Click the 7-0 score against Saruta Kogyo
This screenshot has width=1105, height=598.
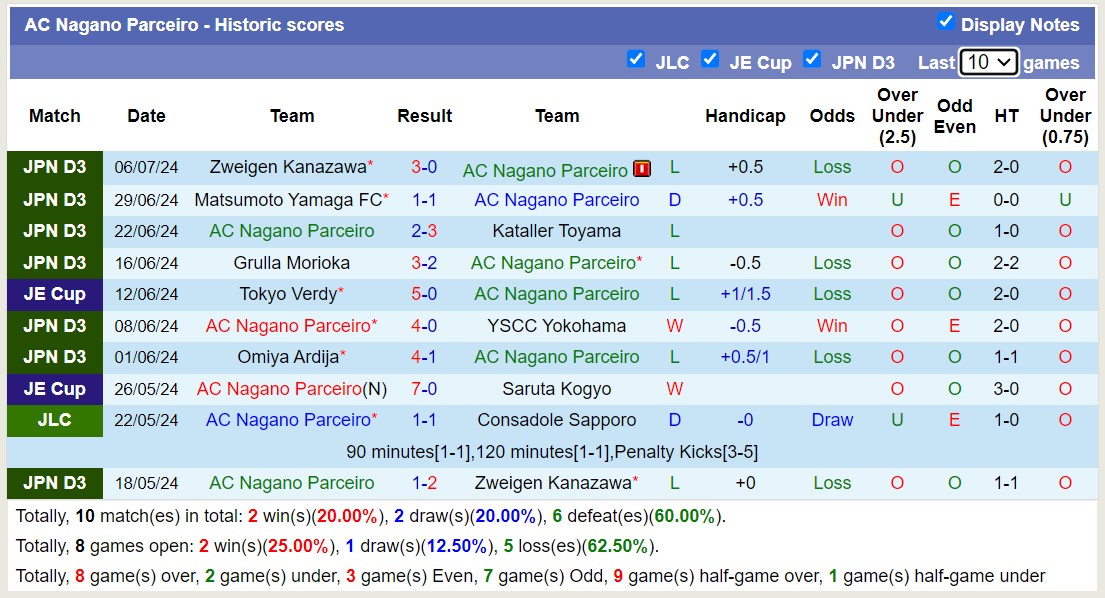click(424, 389)
